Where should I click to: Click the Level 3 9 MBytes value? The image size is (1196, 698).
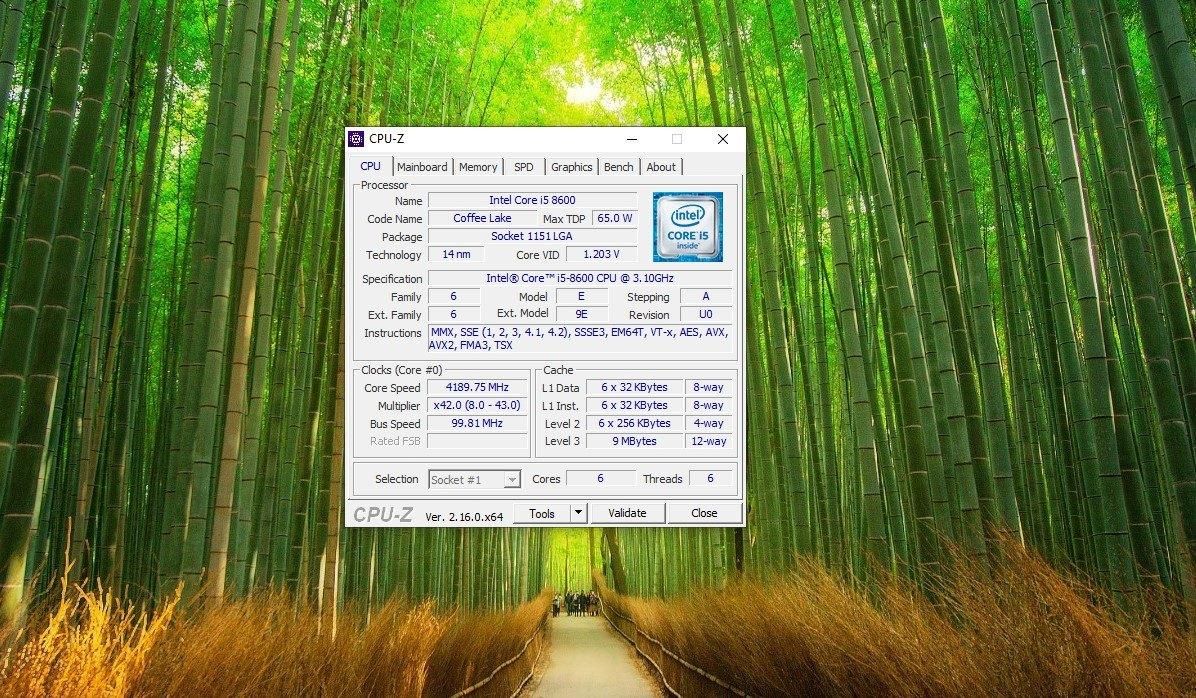(635, 441)
